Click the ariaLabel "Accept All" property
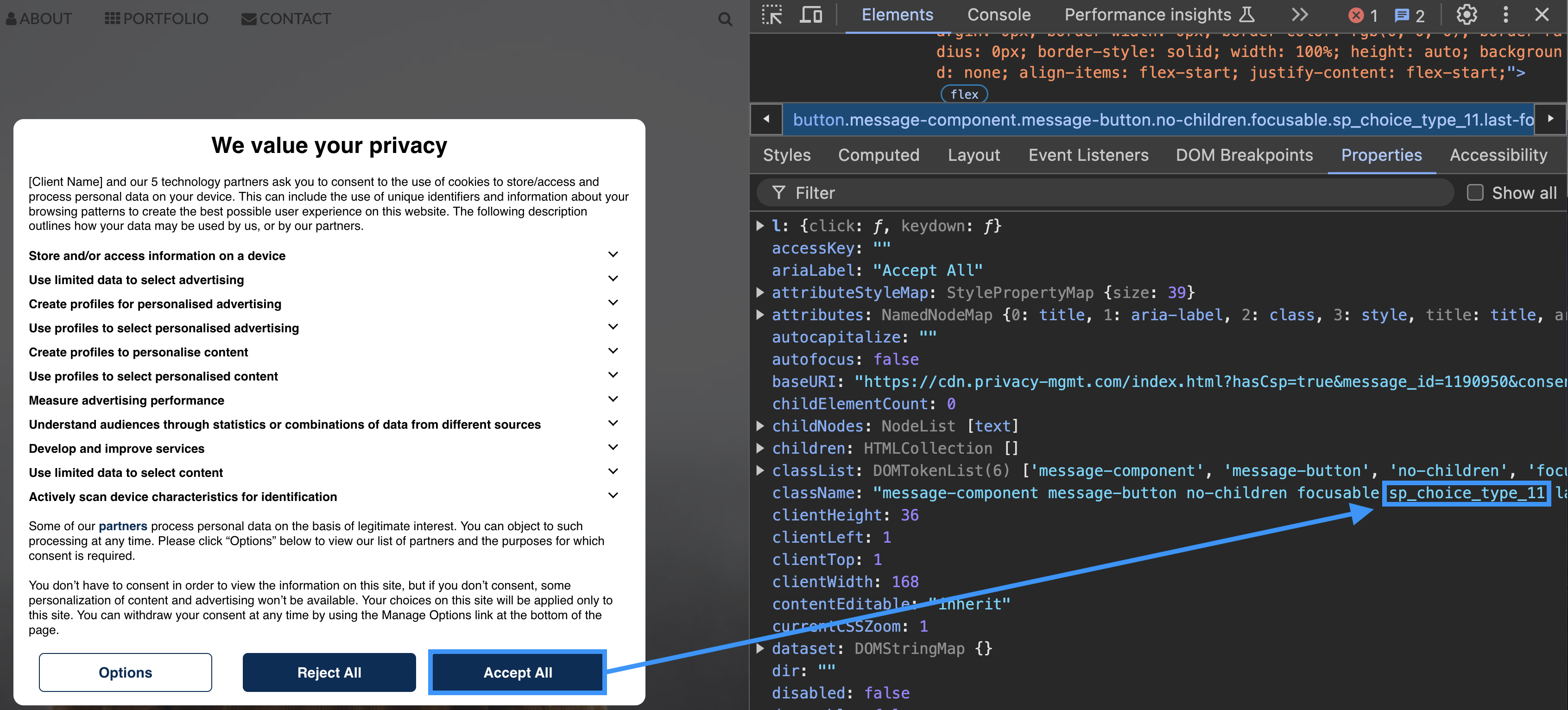 click(x=877, y=270)
